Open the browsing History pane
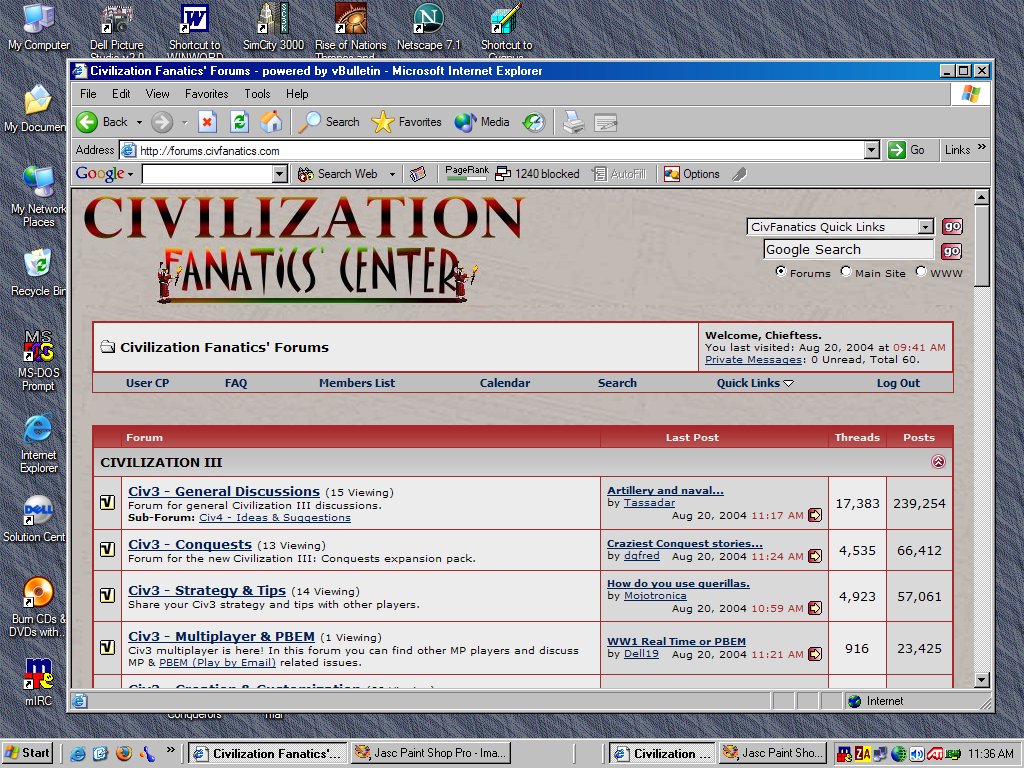This screenshot has width=1024, height=768. click(534, 122)
